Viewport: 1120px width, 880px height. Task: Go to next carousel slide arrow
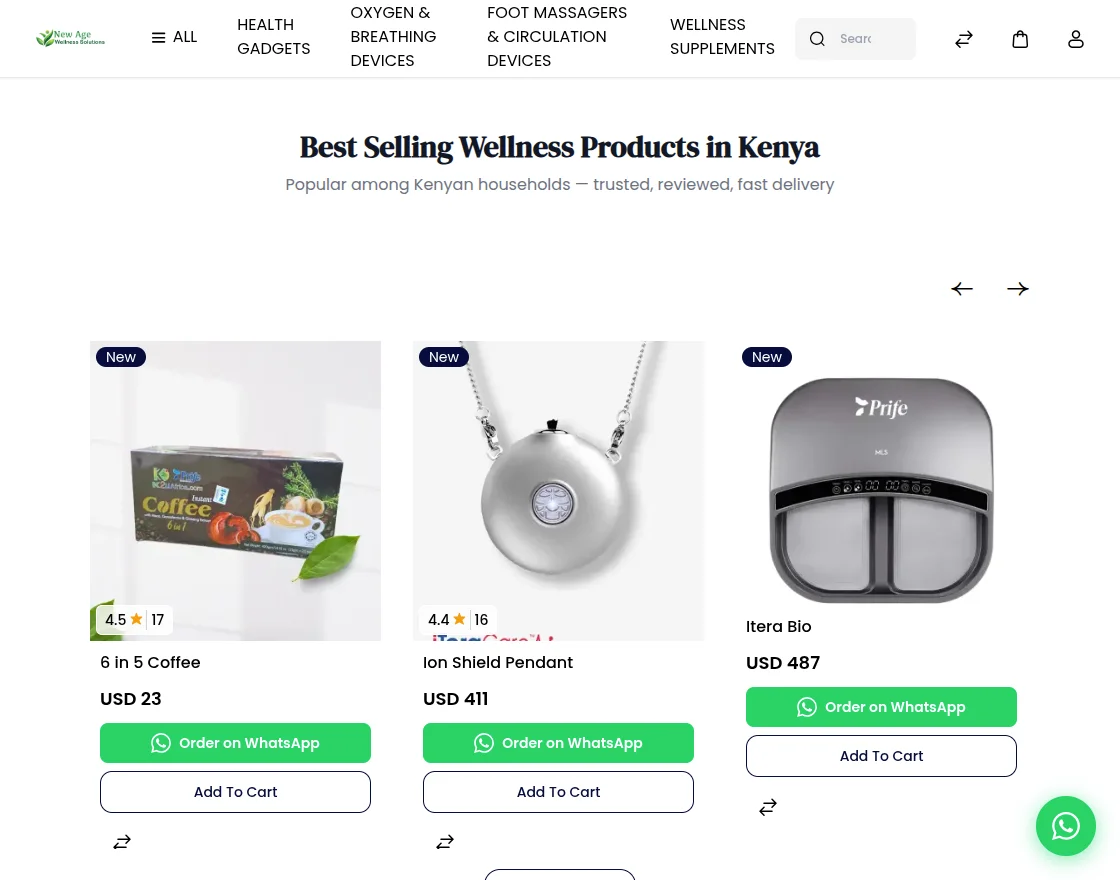(x=1018, y=289)
